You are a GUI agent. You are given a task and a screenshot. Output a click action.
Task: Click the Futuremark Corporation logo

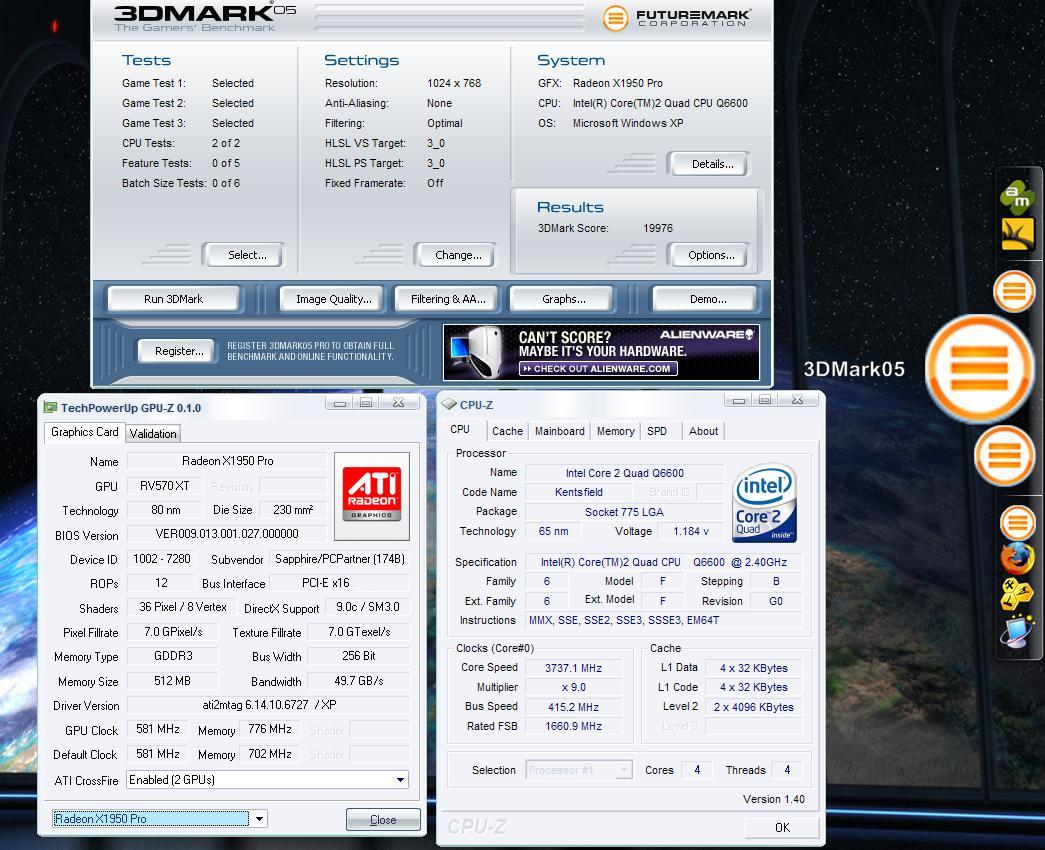click(676, 18)
